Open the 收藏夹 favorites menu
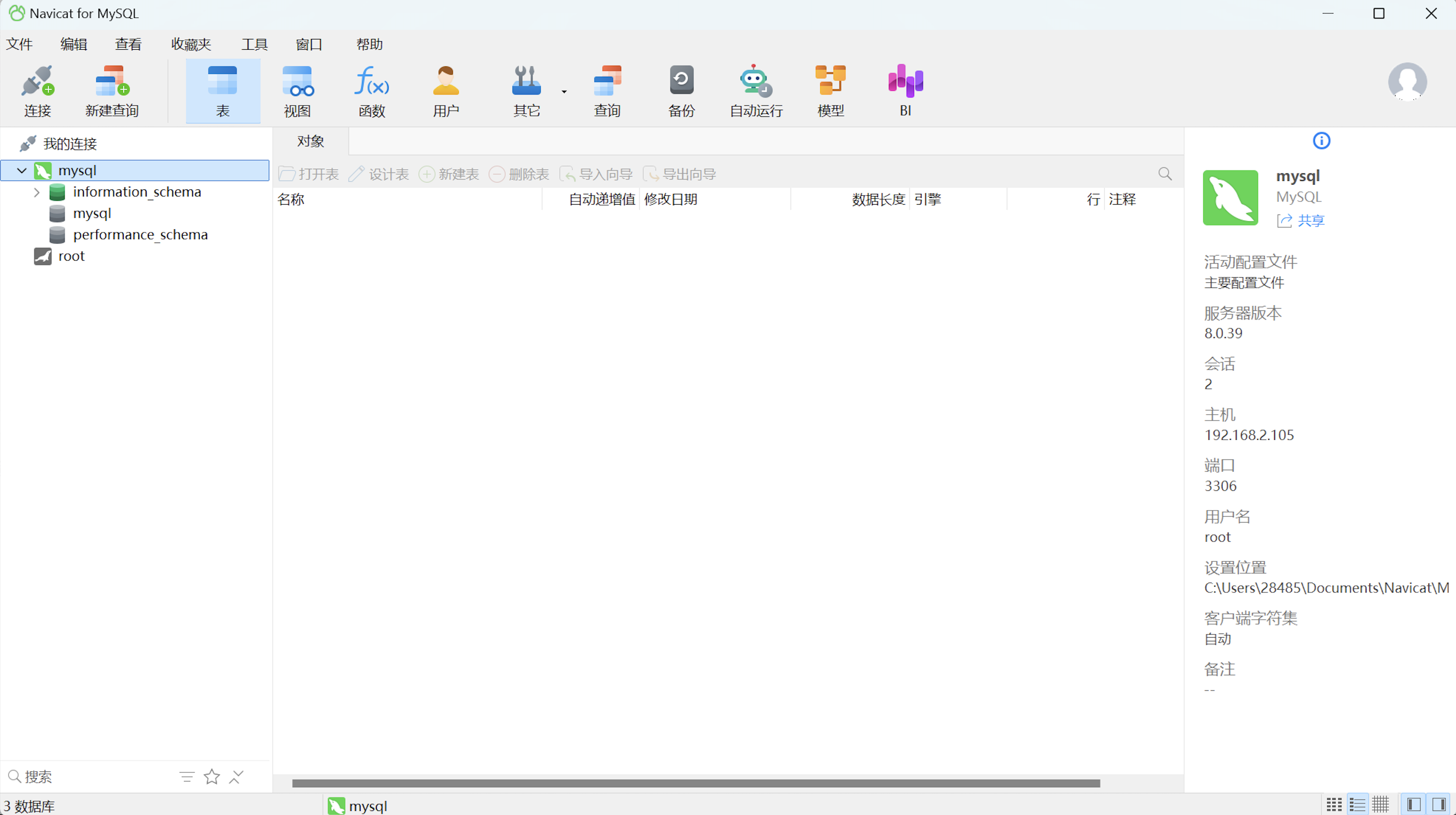1456x815 pixels. point(191,44)
